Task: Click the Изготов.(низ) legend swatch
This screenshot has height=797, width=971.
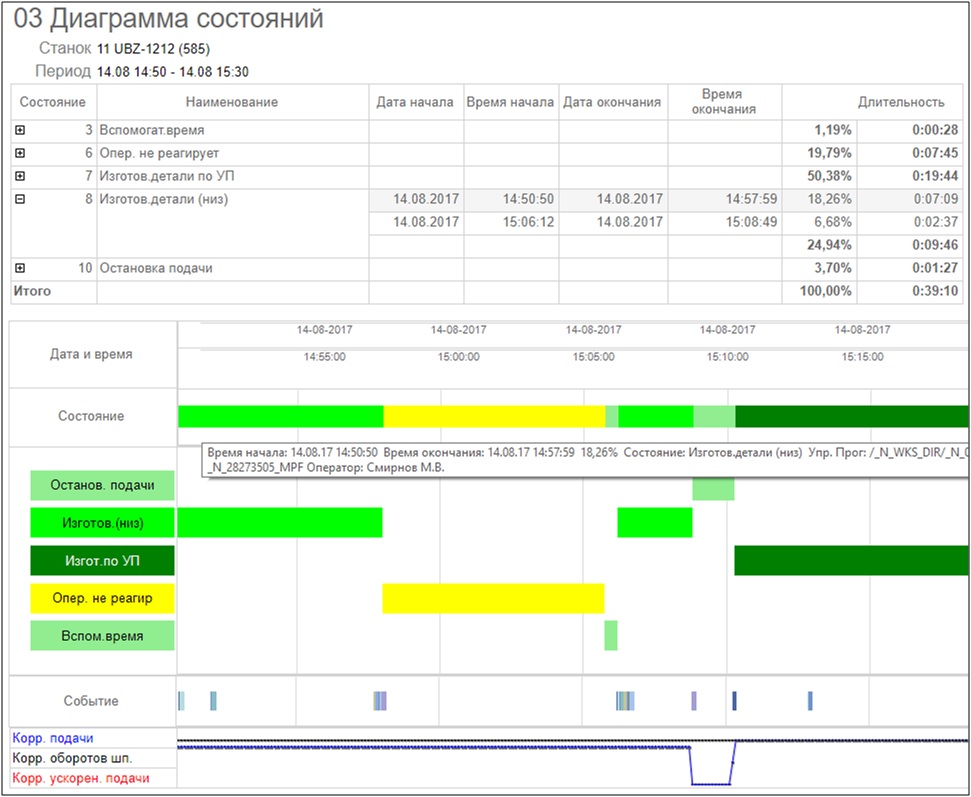Action: click(102, 523)
